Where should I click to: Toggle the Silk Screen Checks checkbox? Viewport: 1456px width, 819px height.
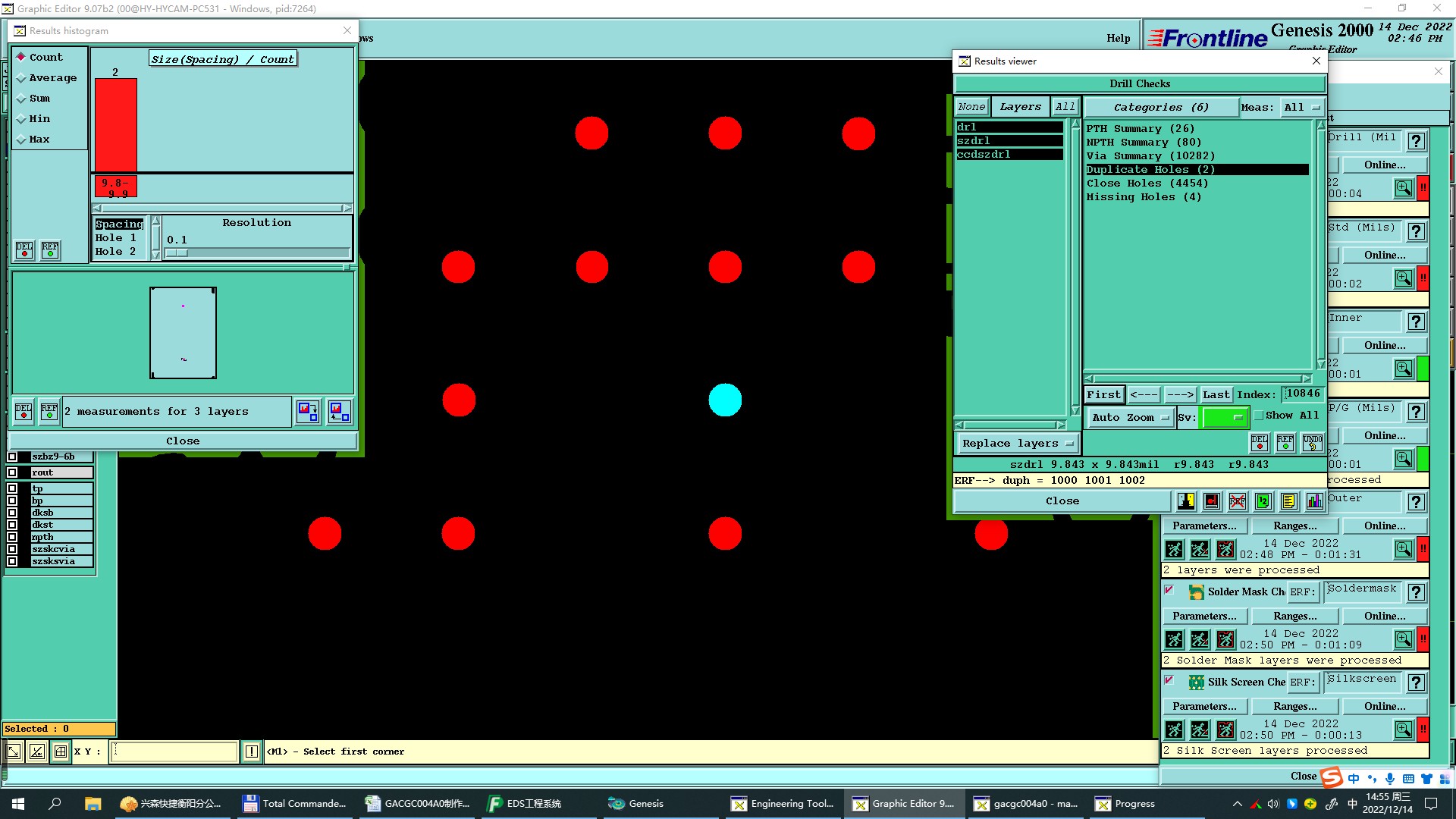(x=1169, y=680)
